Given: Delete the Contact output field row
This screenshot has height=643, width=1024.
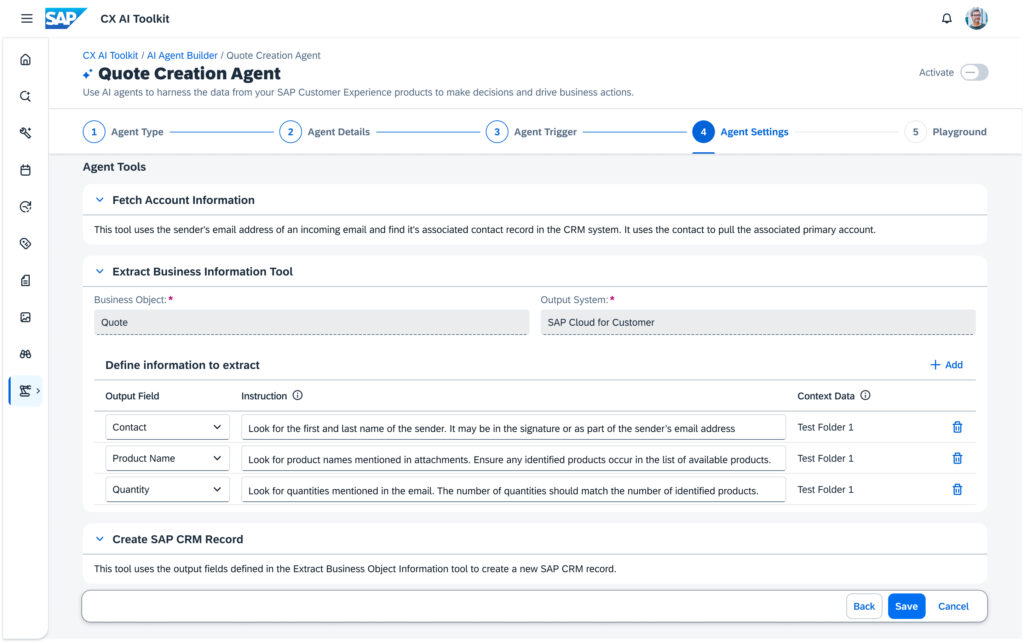Looking at the screenshot, I should click(957, 427).
